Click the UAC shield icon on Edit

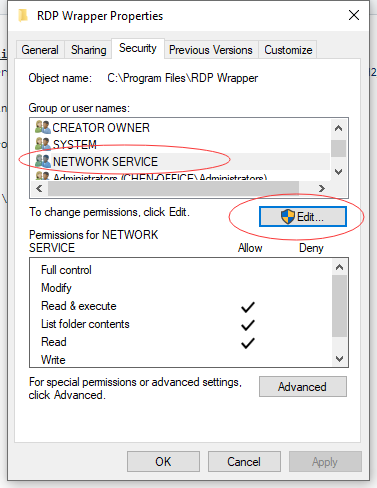tap(288, 217)
